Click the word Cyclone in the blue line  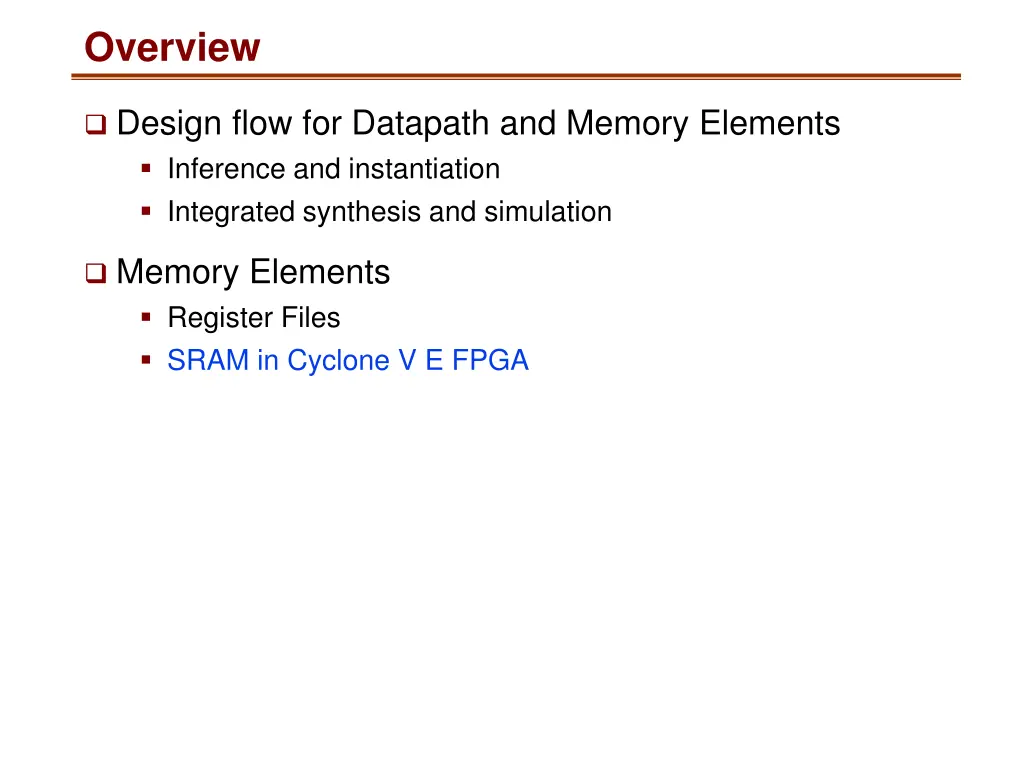(338, 361)
